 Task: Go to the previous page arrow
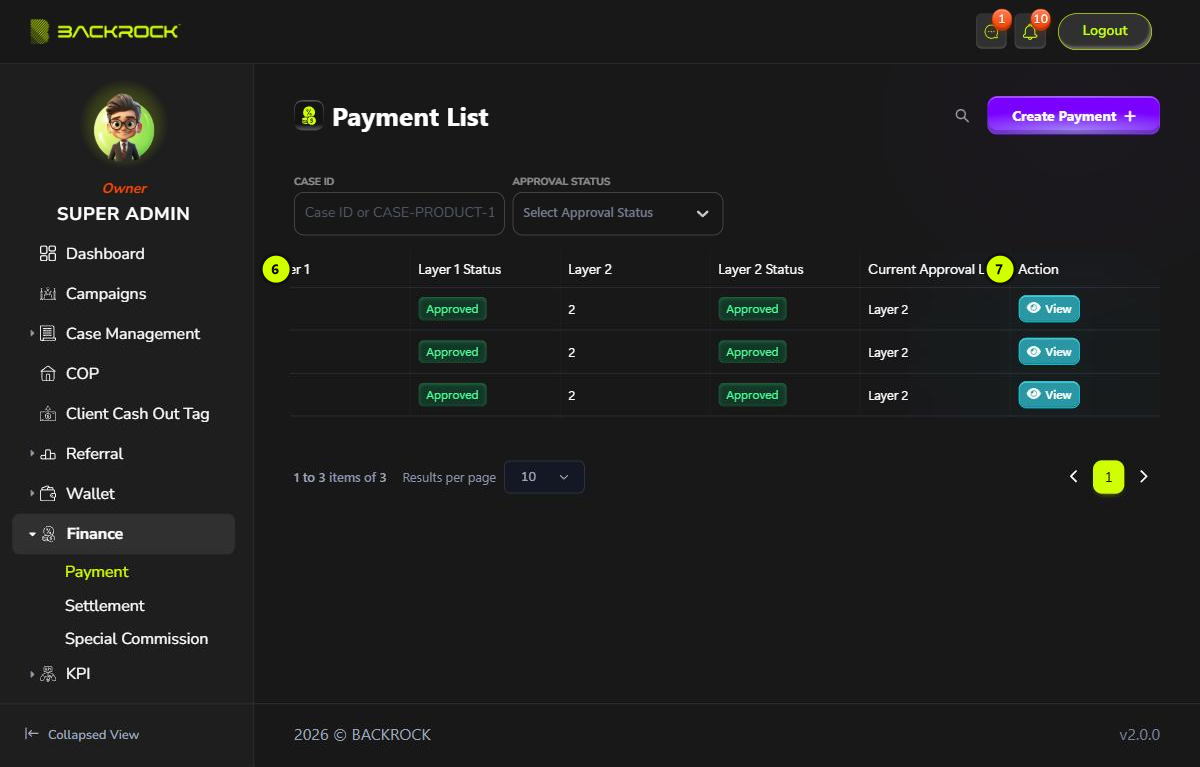coord(1074,477)
